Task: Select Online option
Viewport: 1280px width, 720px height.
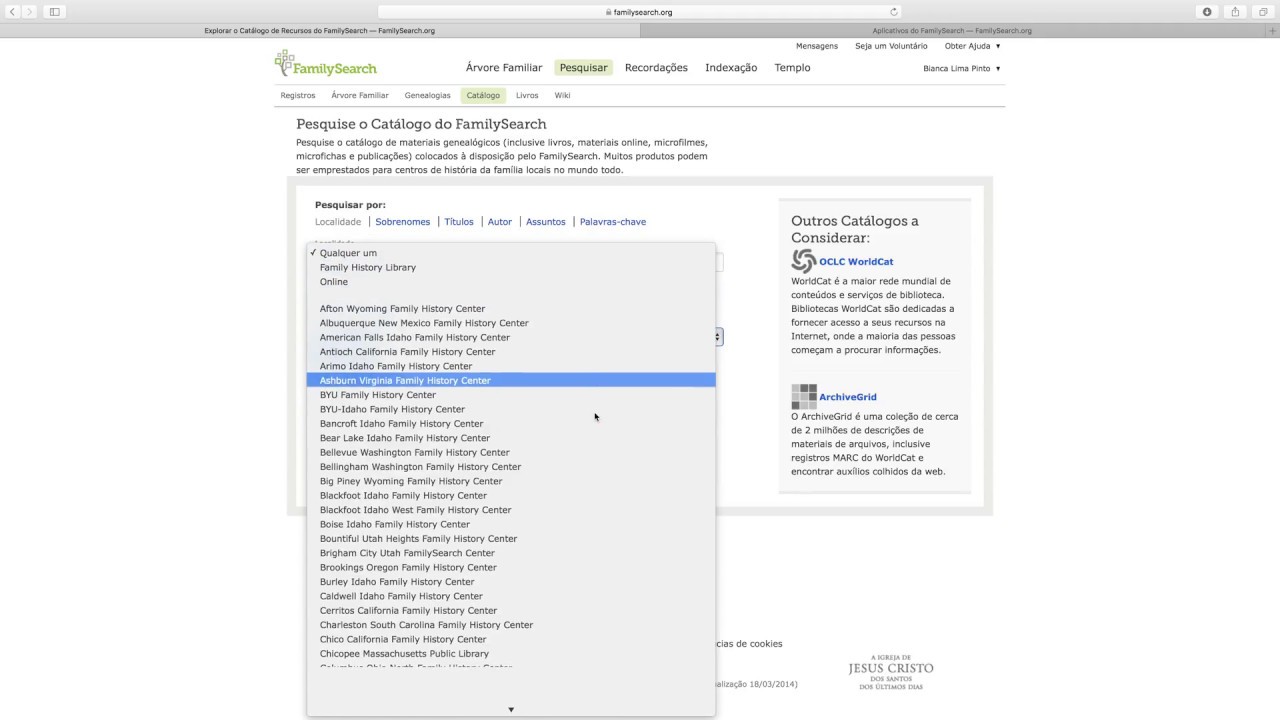Action: [x=511, y=282]
